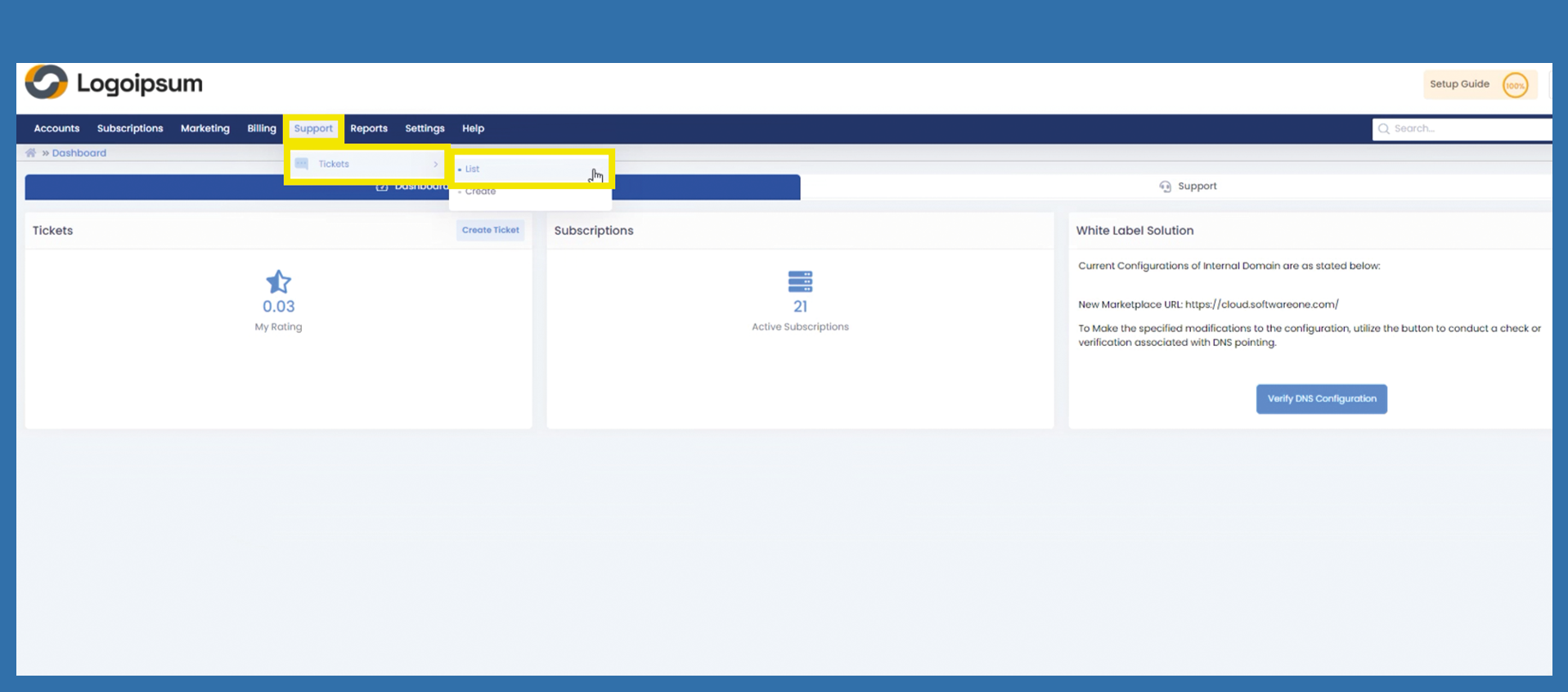1568x692 pixels.
Task: Open the Setup Guide
Action: [1459, 84]
